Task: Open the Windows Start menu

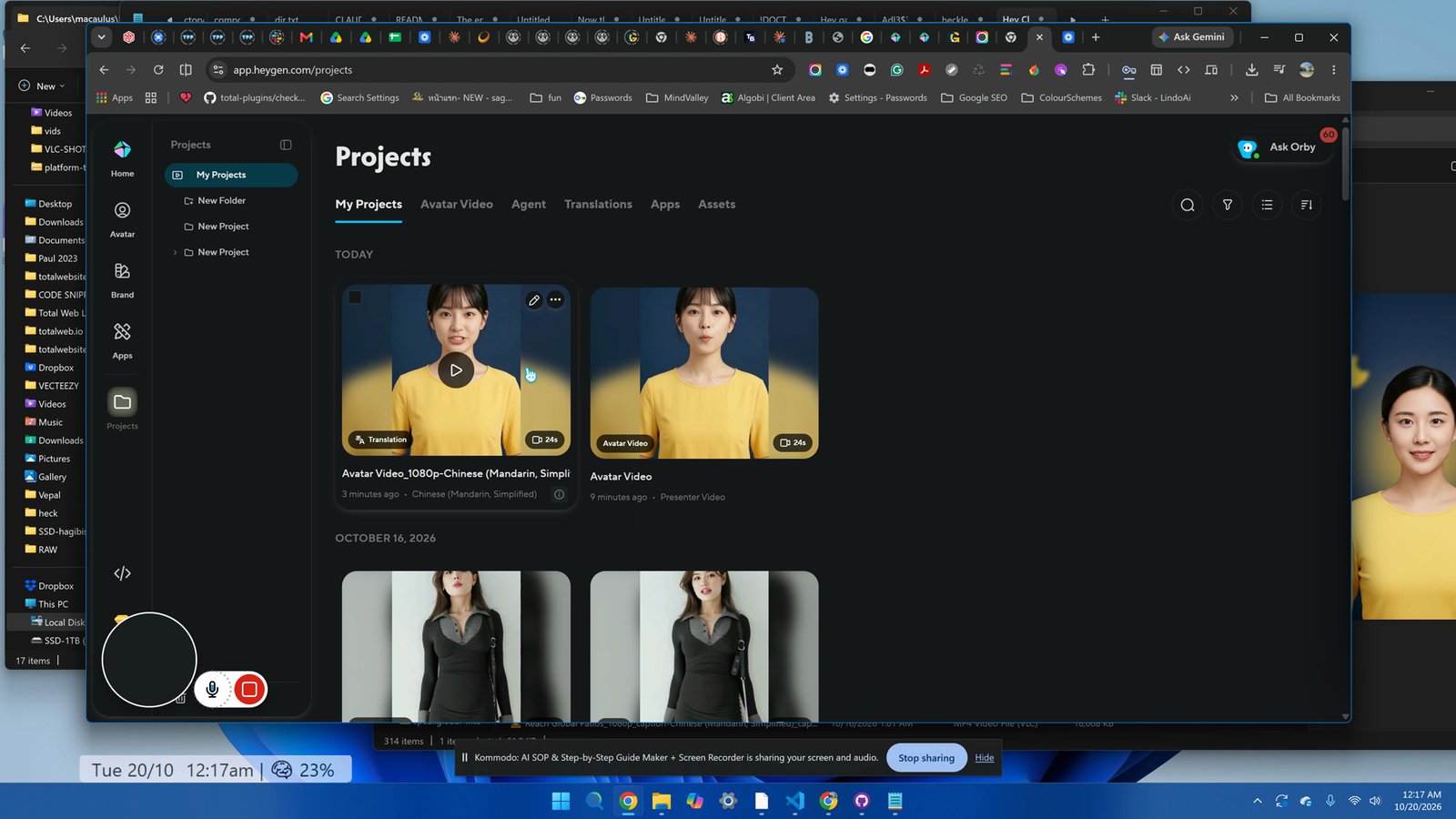Action: pos(561,801)
